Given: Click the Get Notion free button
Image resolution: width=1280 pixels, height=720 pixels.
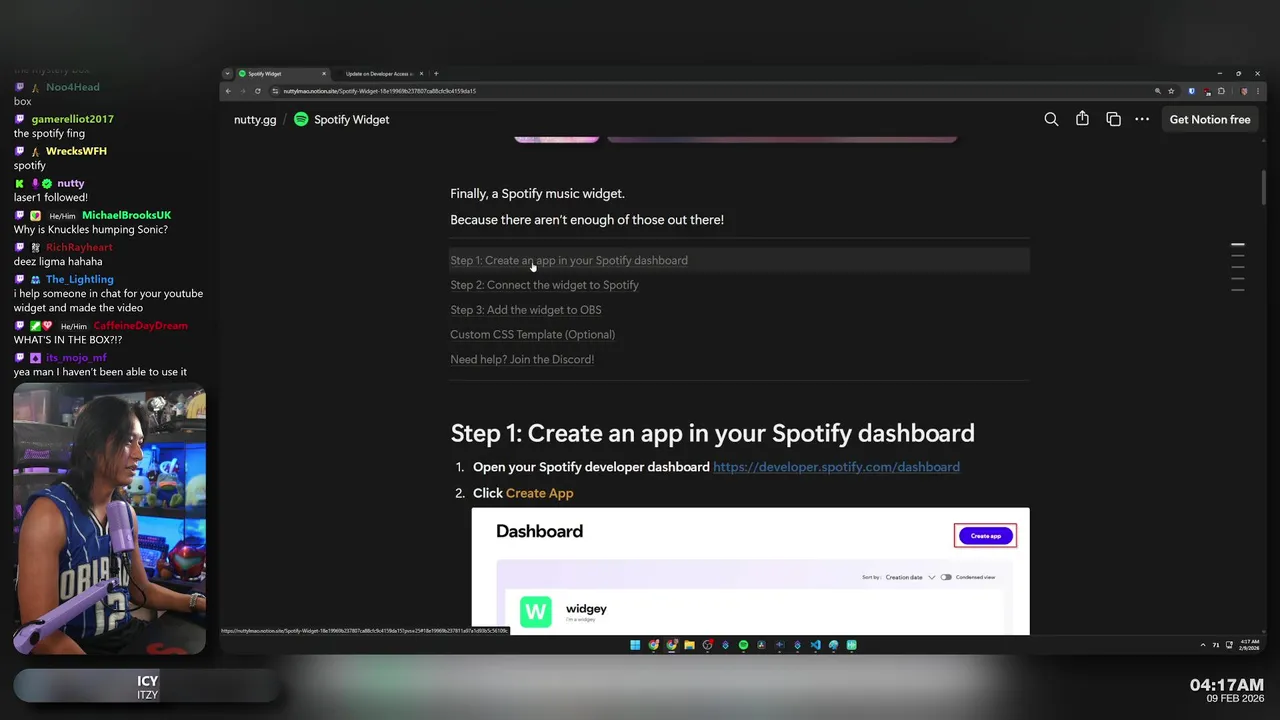Looking at the screenshot, I should (x=1210, y=119).
